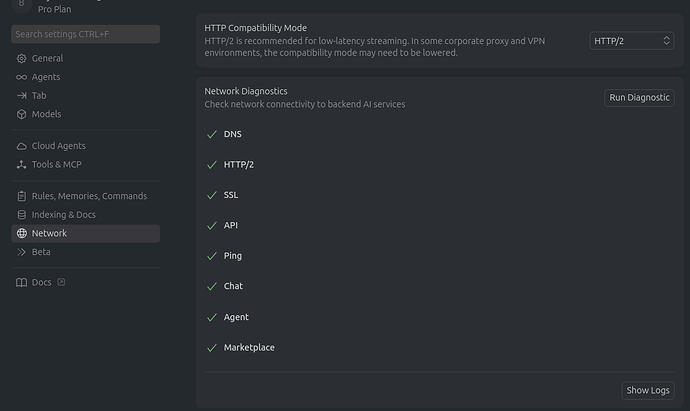
Task: Click the Indexing & Docs database icon
Action: pyautogui.click(x=22, y=215)
